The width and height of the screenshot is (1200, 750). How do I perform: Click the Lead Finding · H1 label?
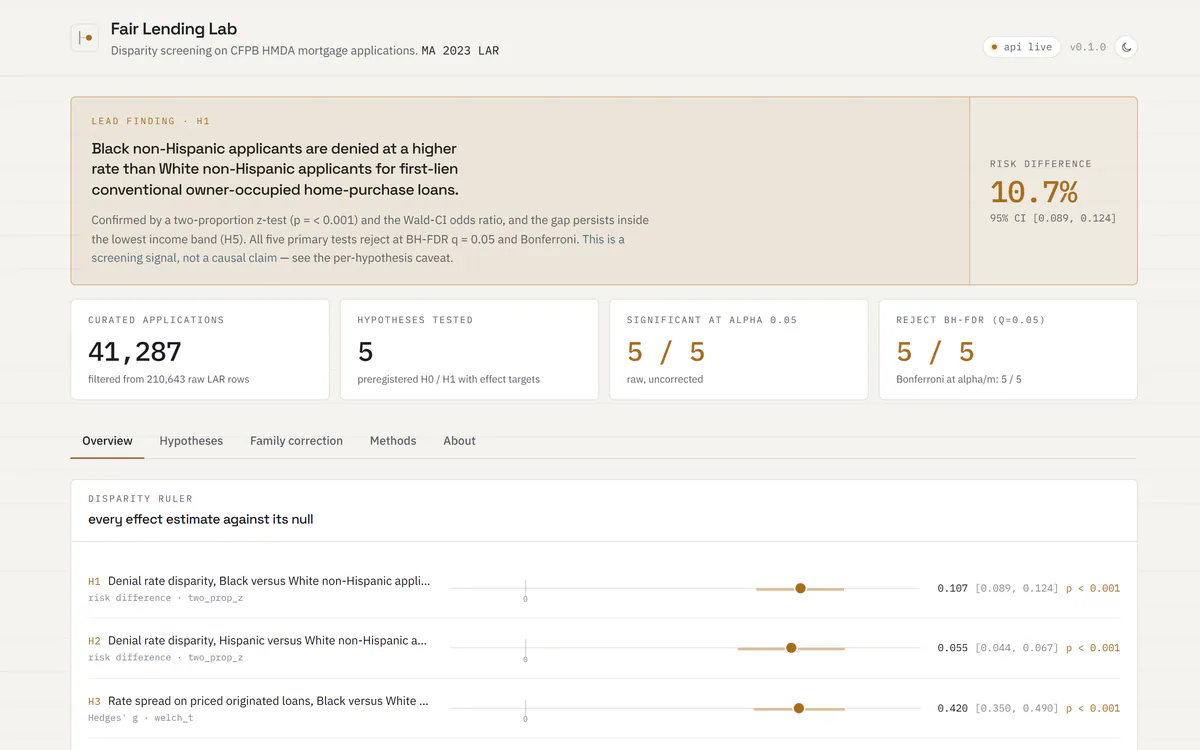tap(151, 121)
